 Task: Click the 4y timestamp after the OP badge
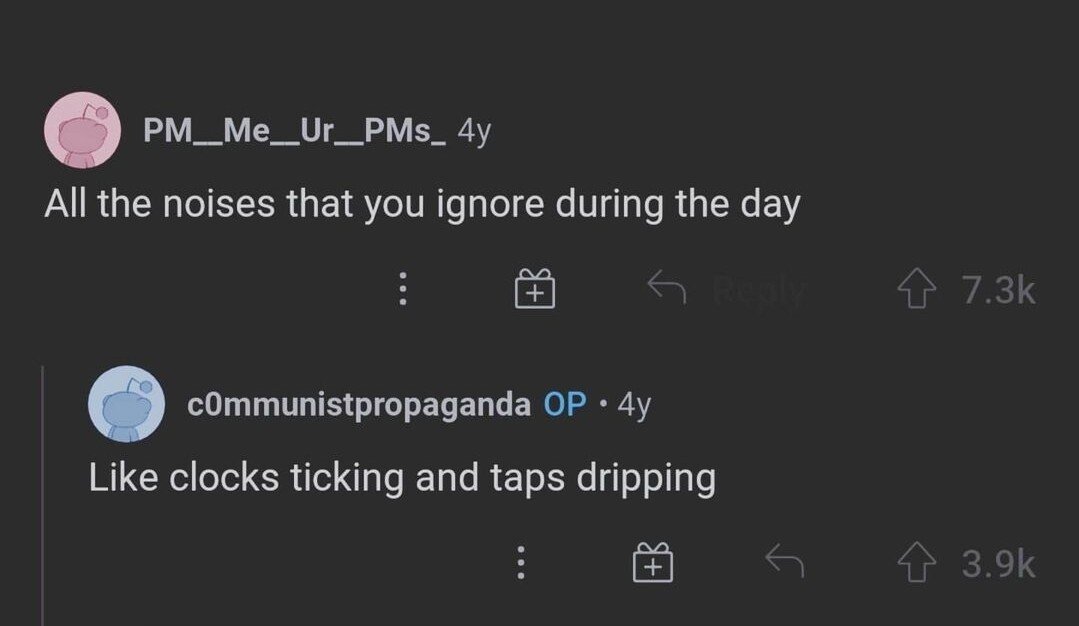[x=635, y=404]
